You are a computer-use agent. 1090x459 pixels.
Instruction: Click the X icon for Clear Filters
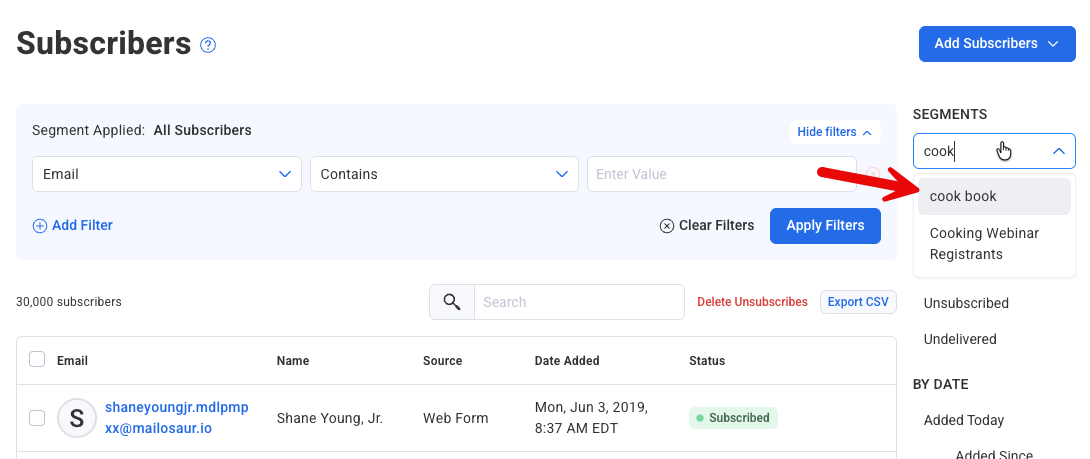(x=667, y=226)
